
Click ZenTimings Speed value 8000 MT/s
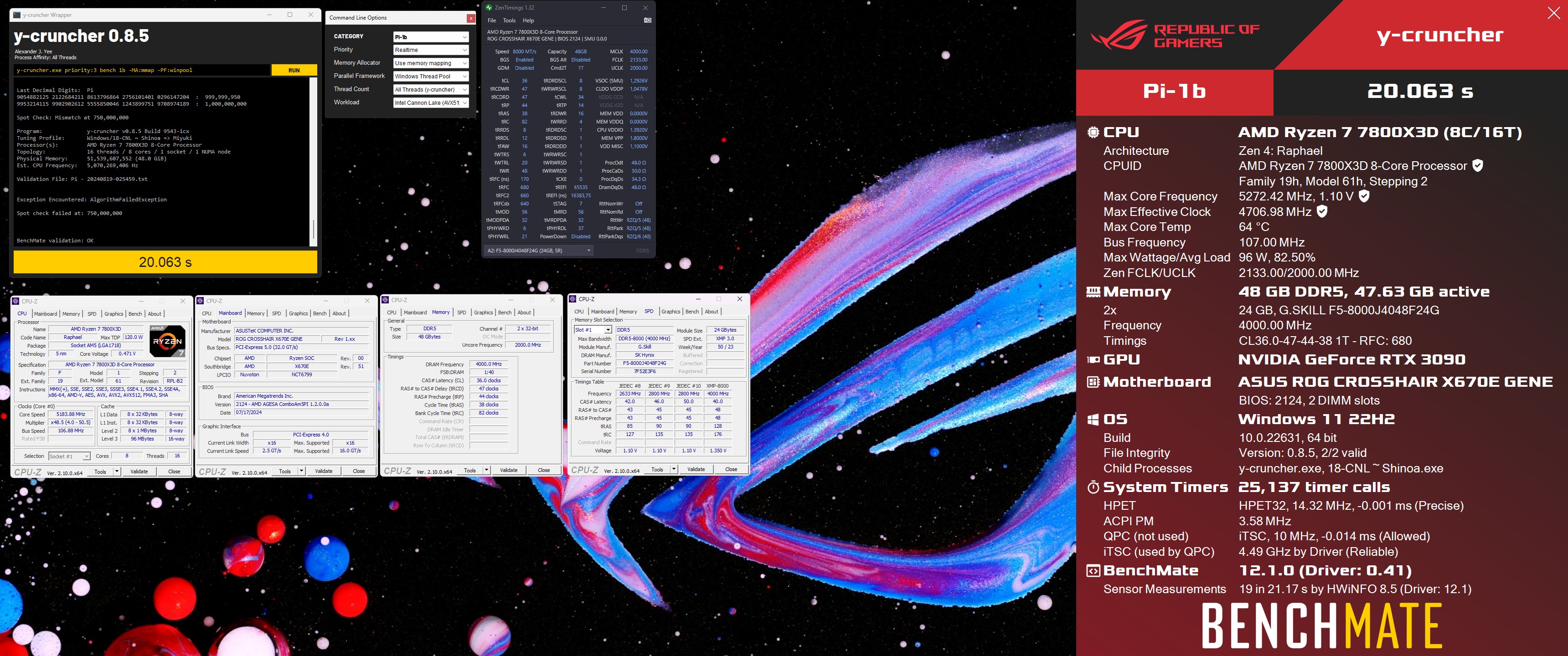(524, 52)
